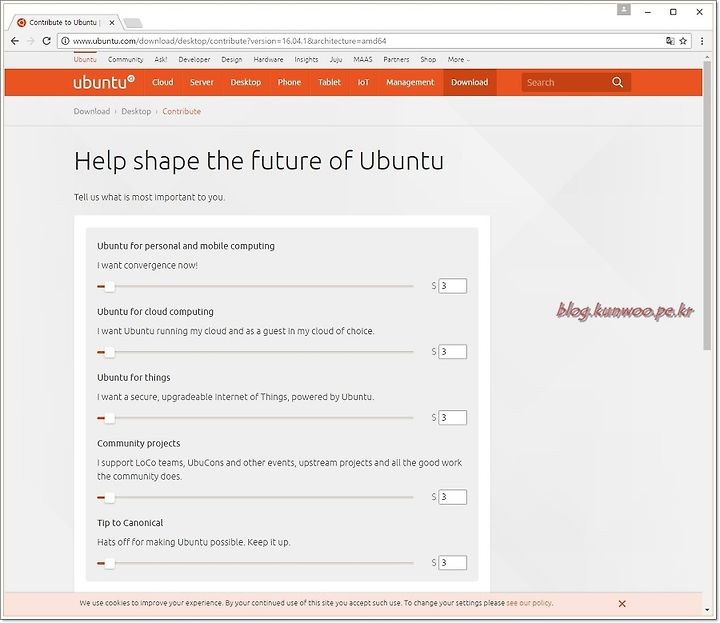Click the Insights link in top bar
Viewport: 720px width, 623px height.
tap(306, 60)
